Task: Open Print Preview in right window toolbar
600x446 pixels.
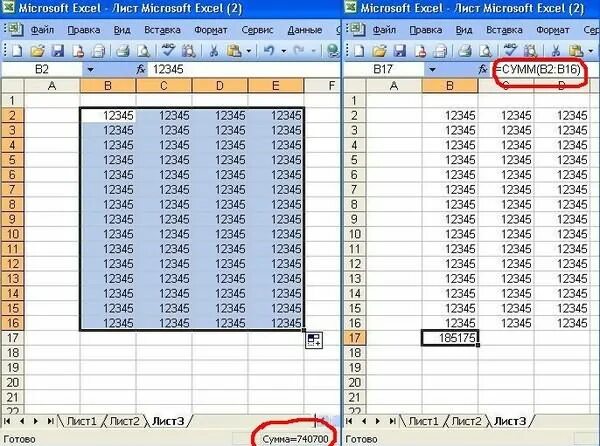Action: [486, 50]
